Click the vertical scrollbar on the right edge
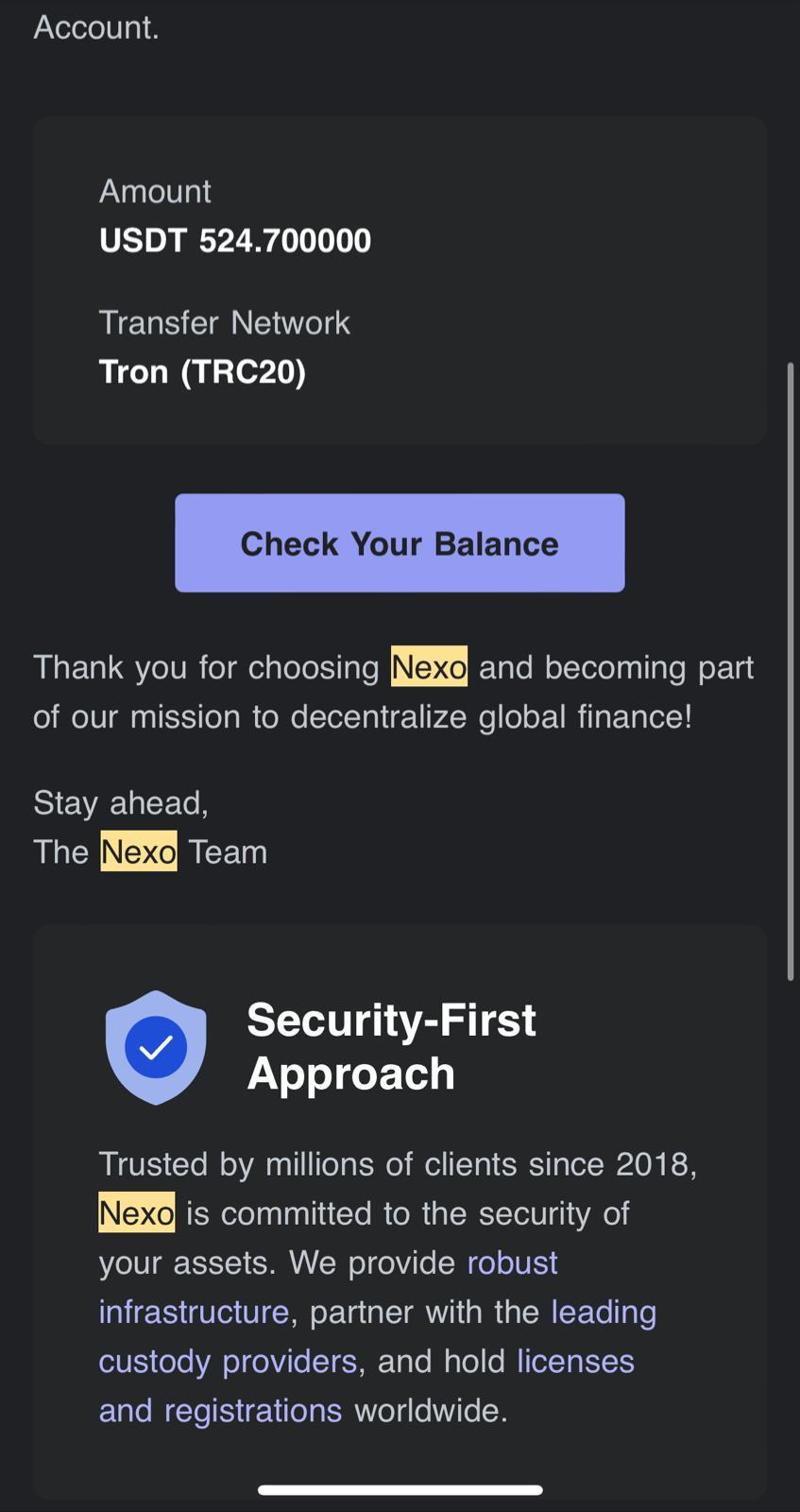 coord(791,671)
